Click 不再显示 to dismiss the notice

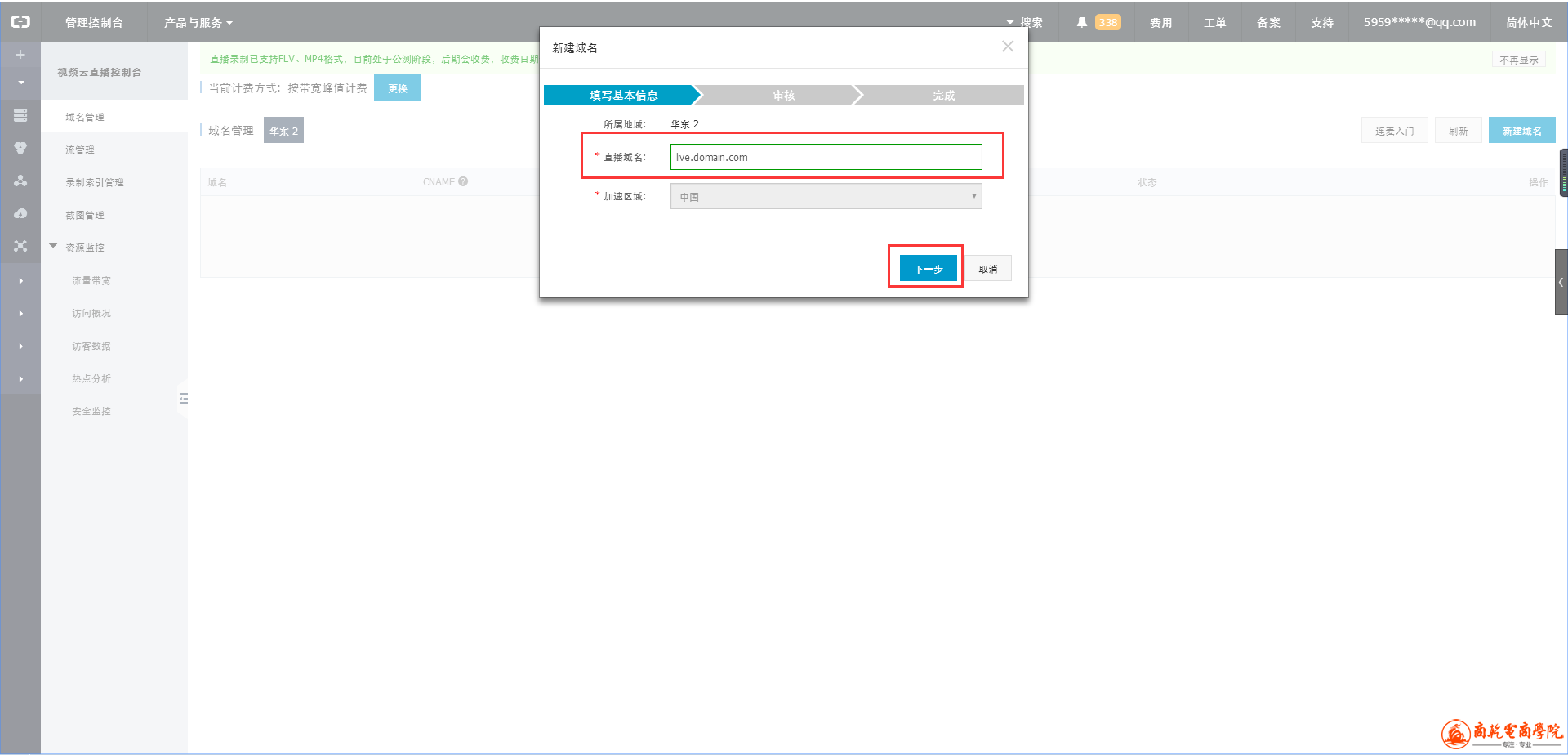pyautogui.click(x=1518, y=60)
